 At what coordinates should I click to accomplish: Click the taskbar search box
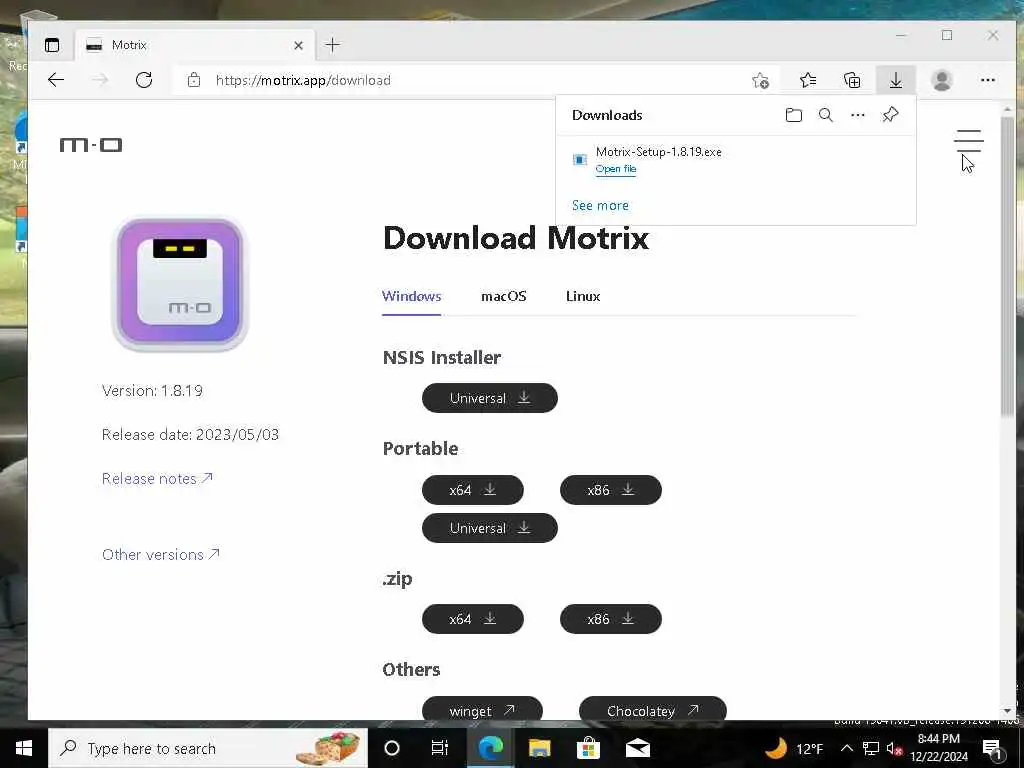(208, 748)
